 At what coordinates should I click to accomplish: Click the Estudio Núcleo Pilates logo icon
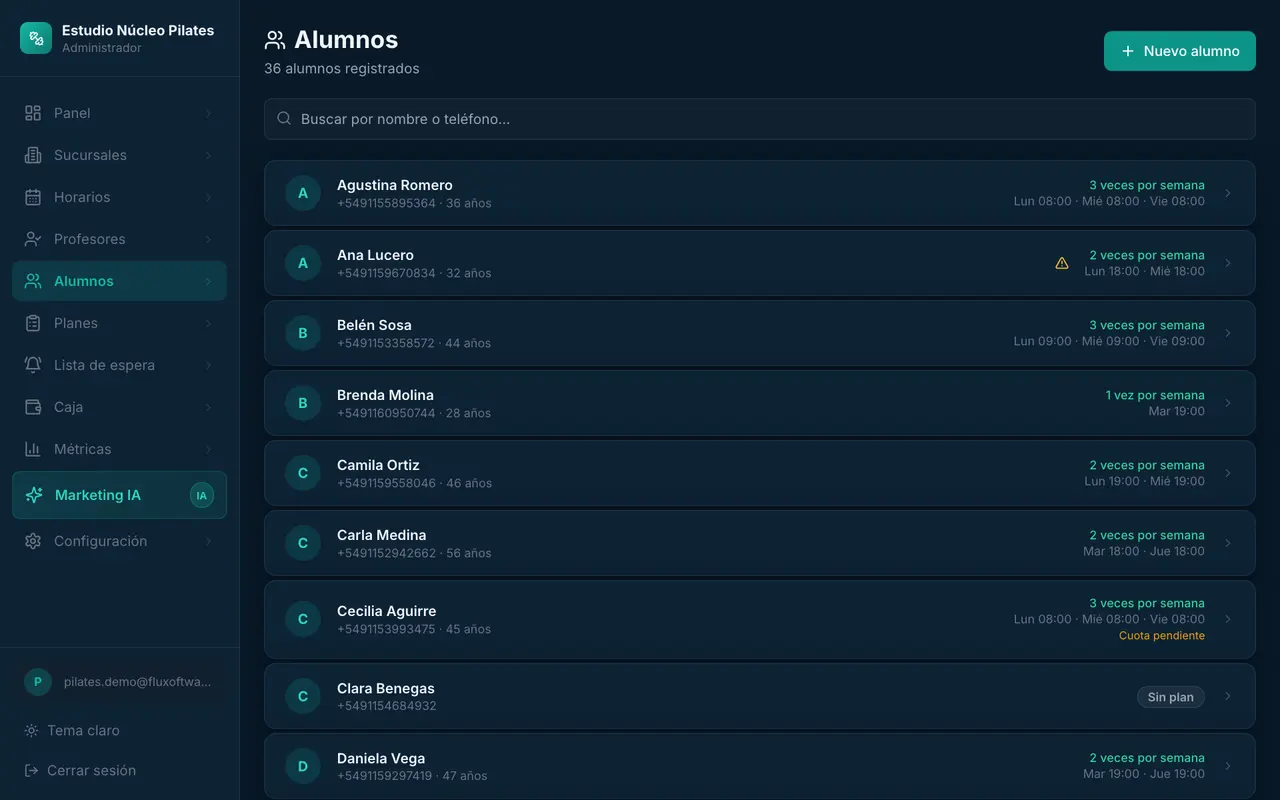tap(36, 38)
